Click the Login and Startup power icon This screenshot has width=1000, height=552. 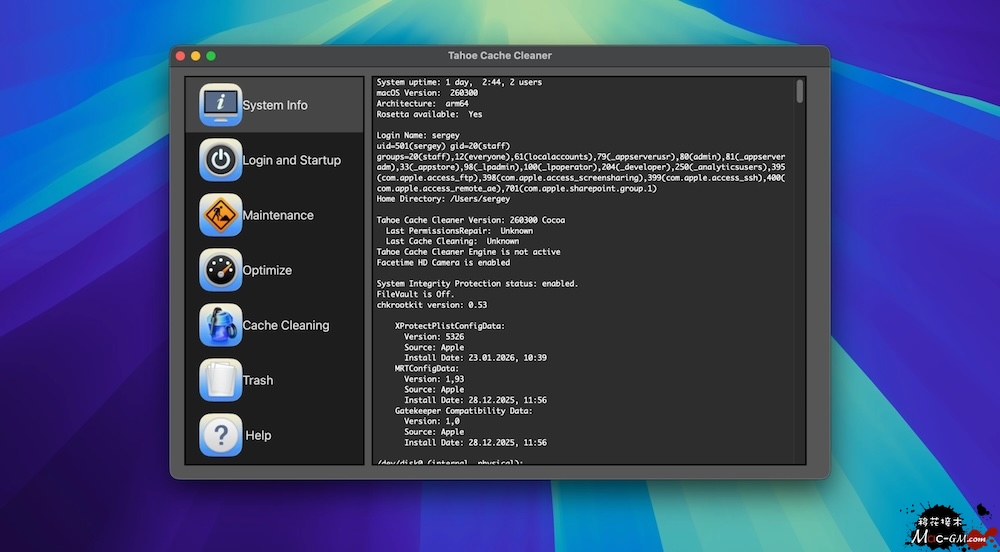[220, 160]
